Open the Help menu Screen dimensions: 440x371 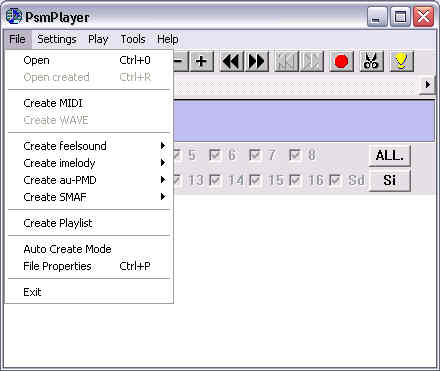(168, 39)
